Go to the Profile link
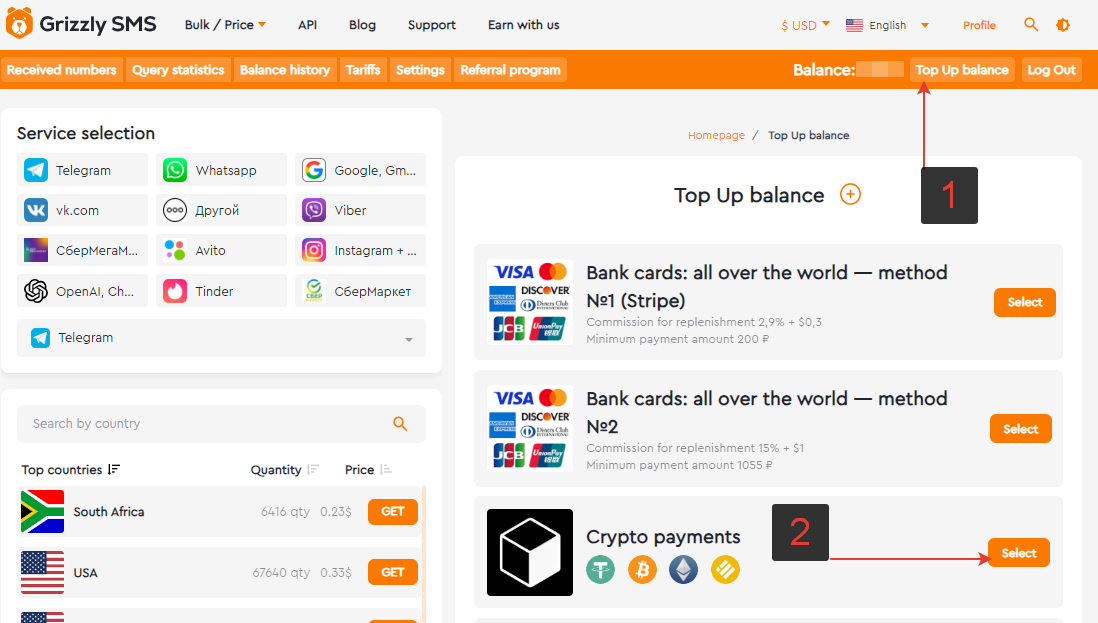Viewport: 1098px width, 623px height. click(979, 25)
